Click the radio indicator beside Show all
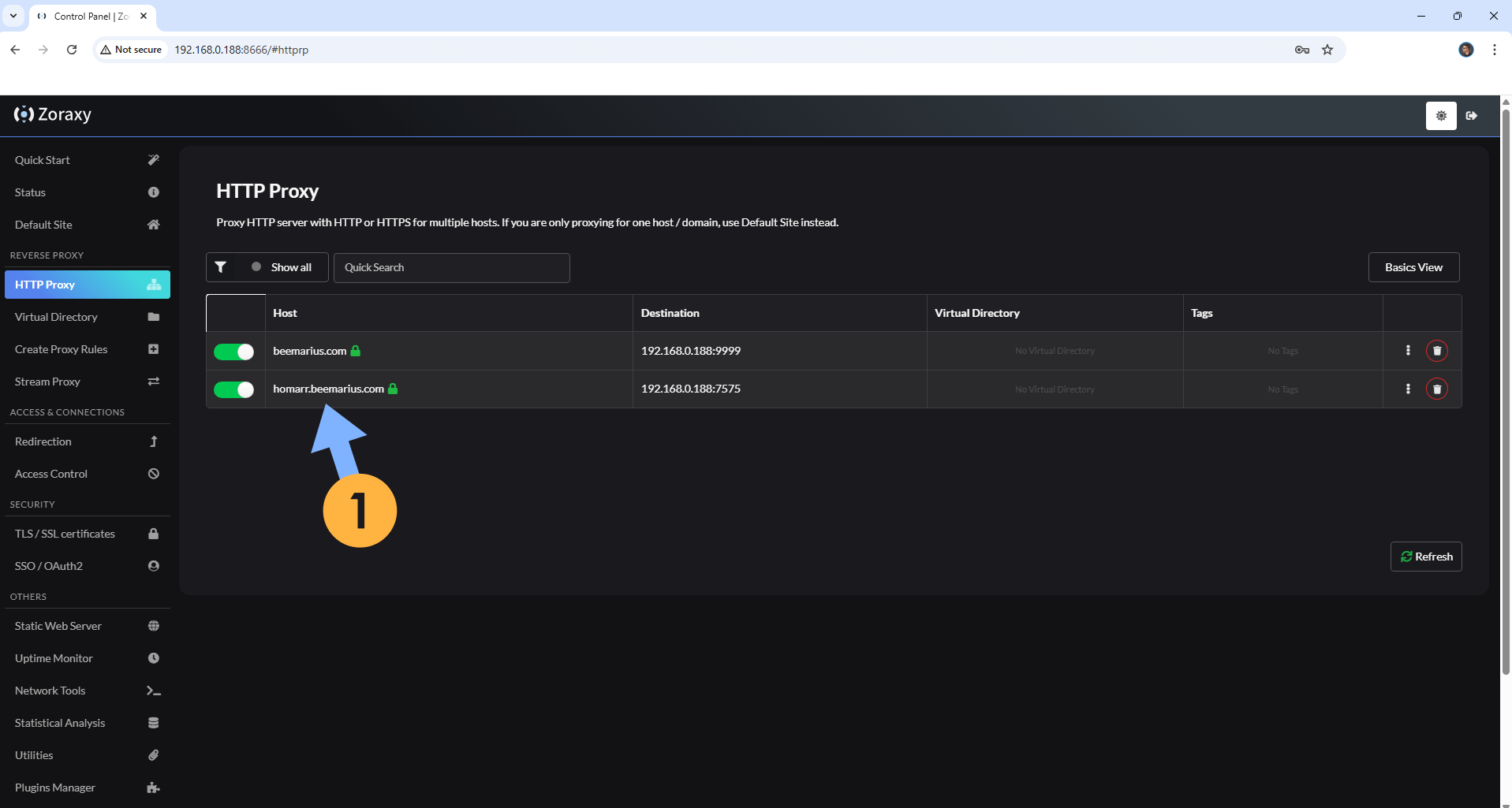Screen dimensions: 1512x808 (256, 266)
